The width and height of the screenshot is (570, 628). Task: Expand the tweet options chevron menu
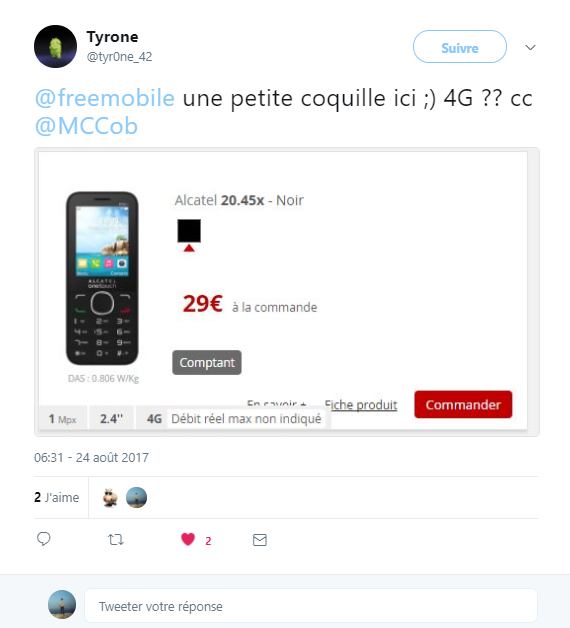[x=530, y=48]
